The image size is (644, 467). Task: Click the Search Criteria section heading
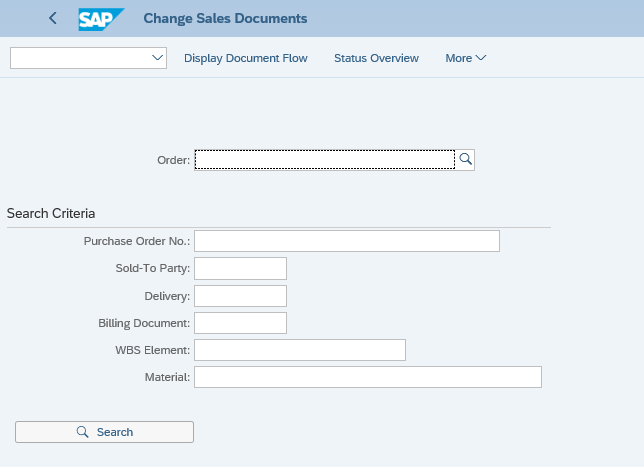pos(51,213)
